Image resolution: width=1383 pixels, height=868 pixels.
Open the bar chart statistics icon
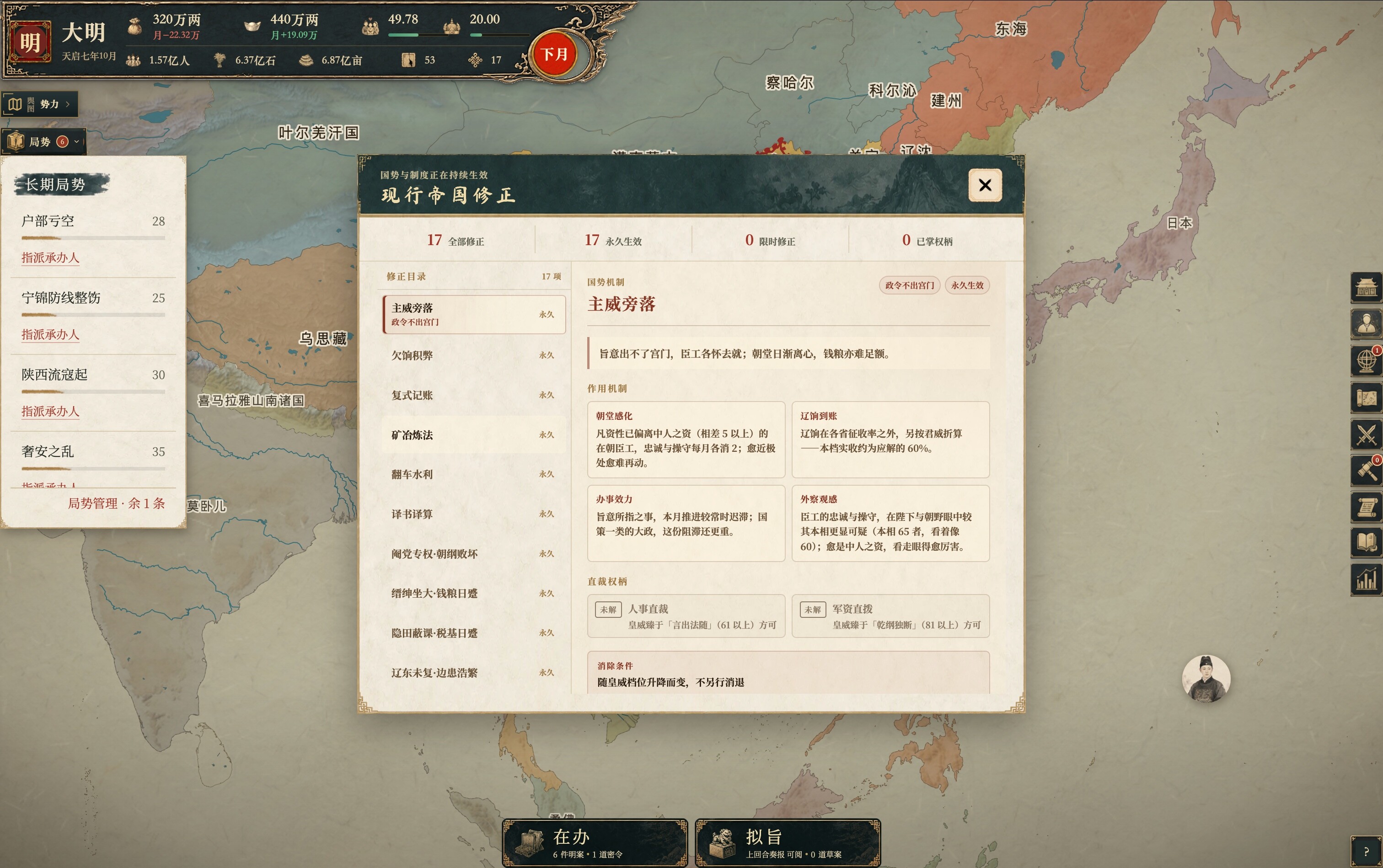coord(1366,580)
